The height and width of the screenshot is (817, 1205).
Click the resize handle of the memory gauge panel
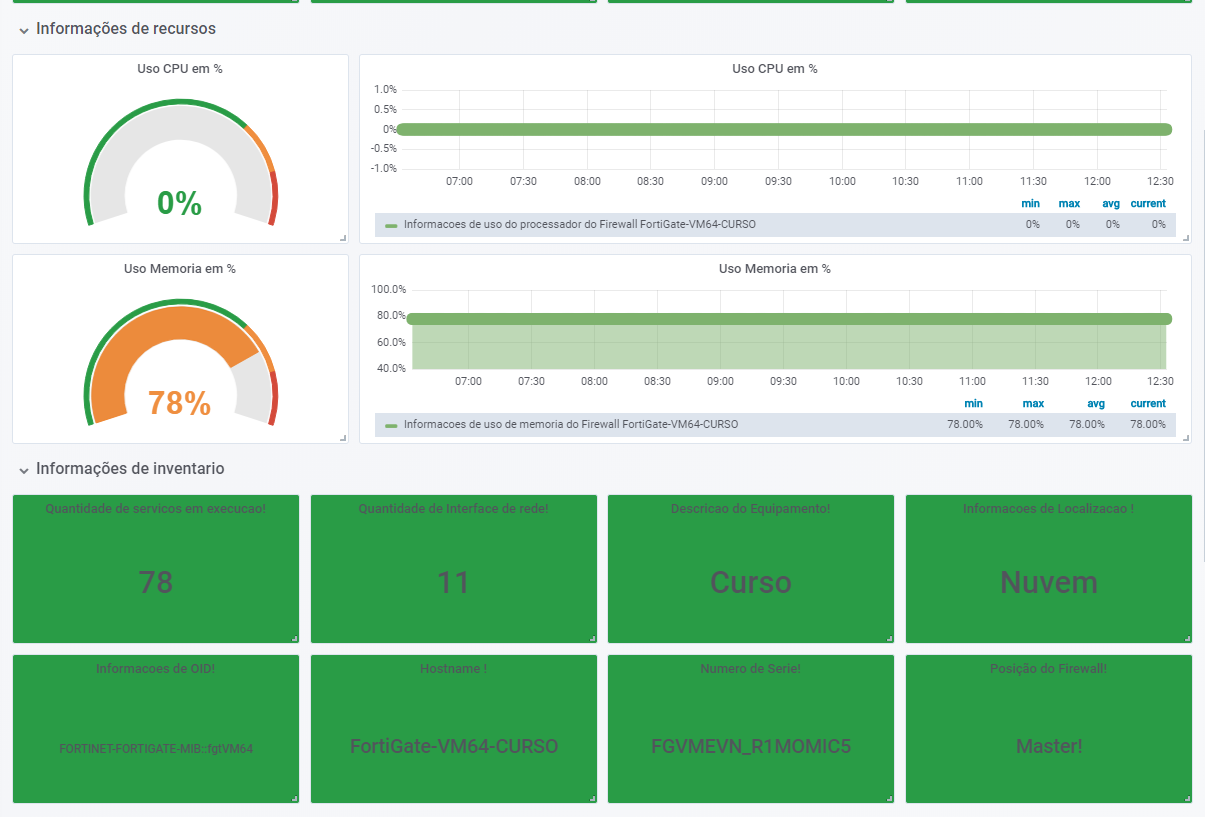[343, 438]
